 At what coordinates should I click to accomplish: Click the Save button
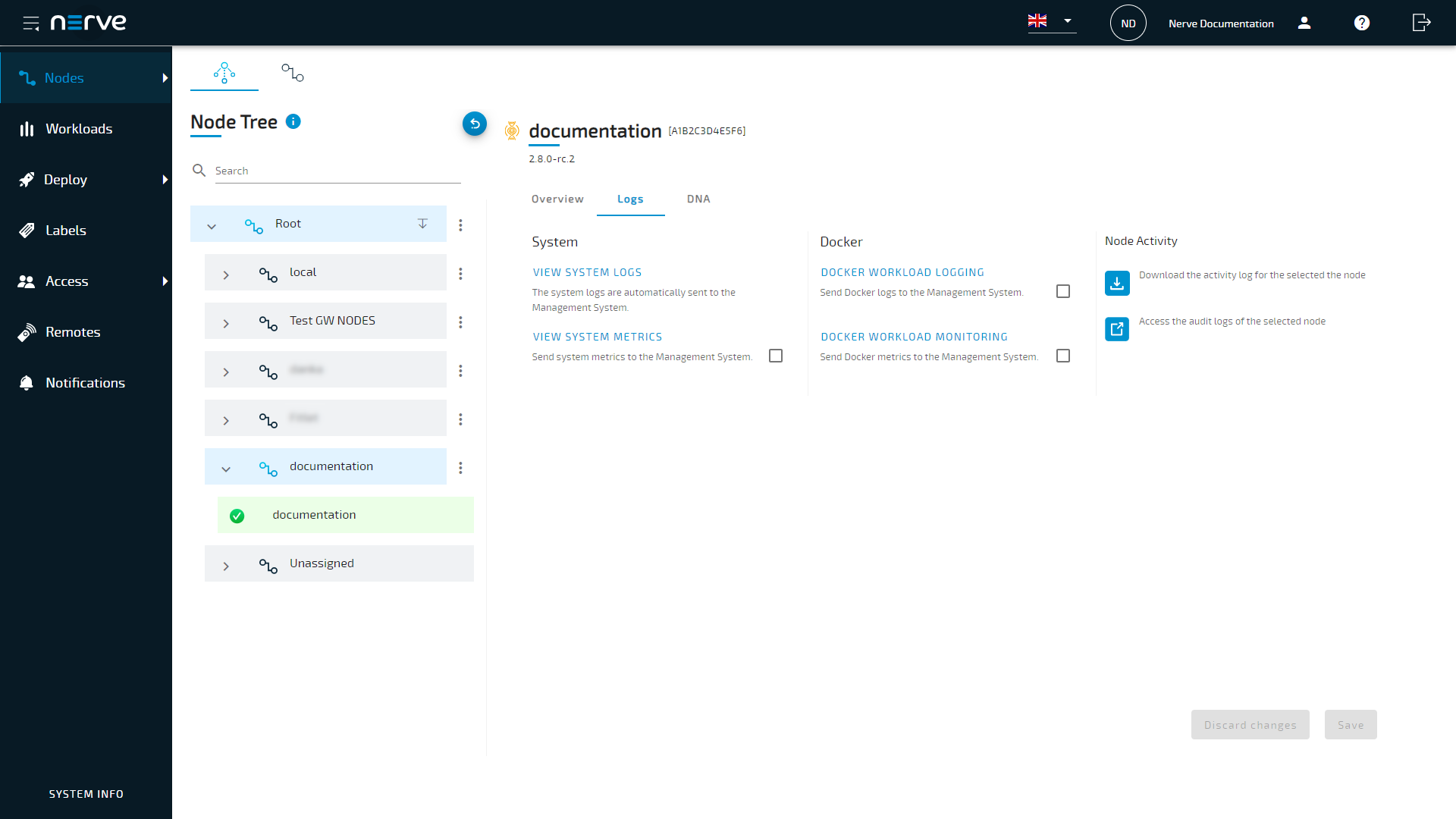point(1350,724)
